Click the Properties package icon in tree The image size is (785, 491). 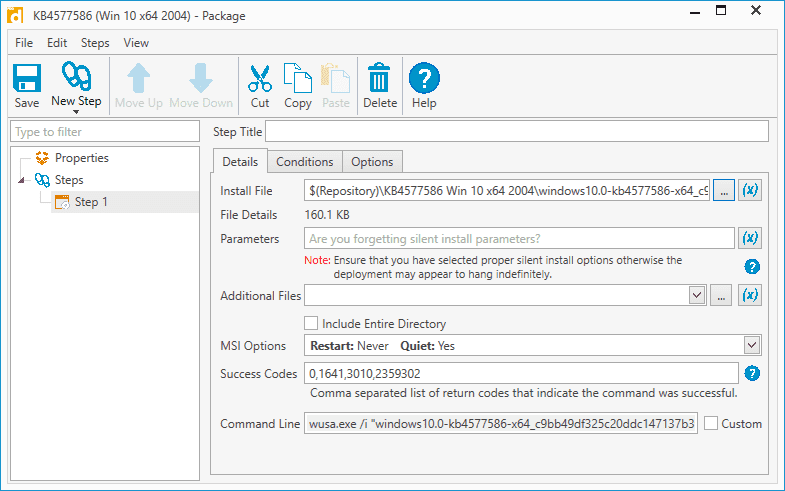[x=42, y=158]
